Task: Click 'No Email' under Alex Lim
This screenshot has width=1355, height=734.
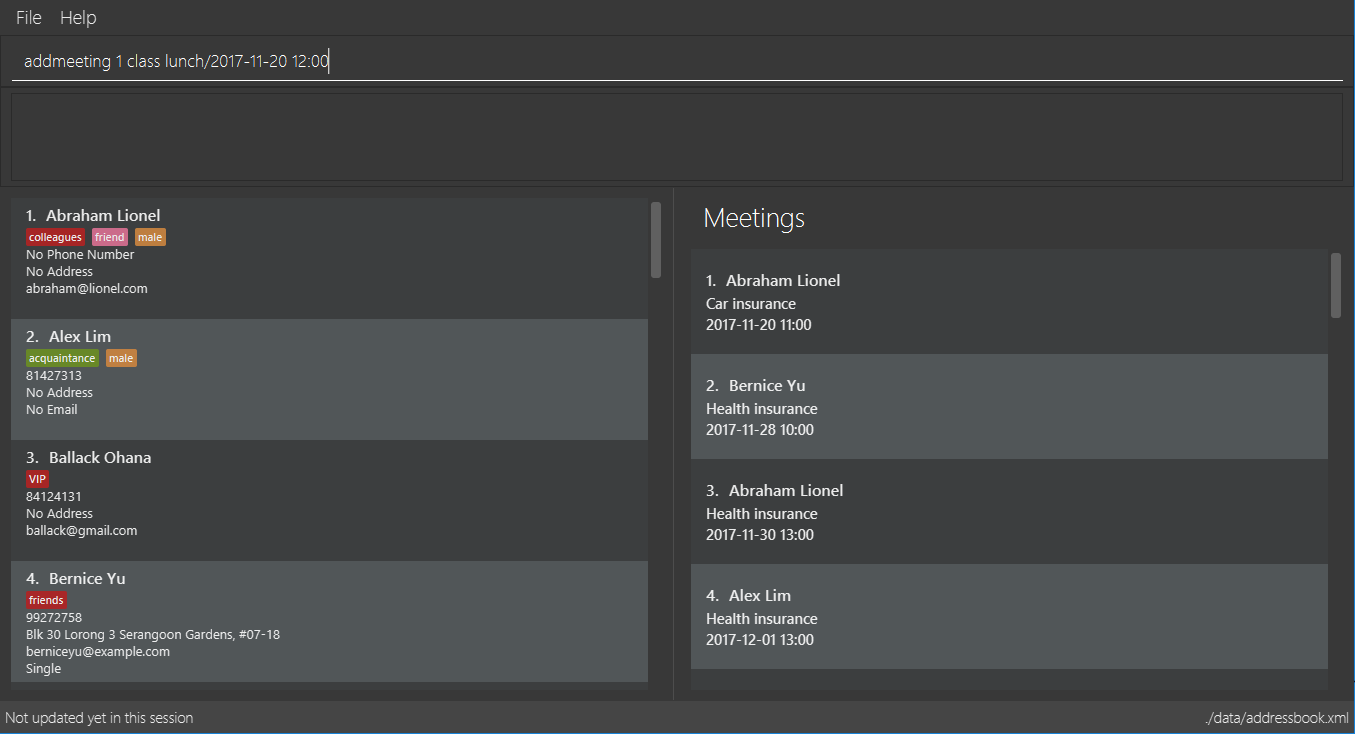Action: pyautogui.click(x=51, y=410)
